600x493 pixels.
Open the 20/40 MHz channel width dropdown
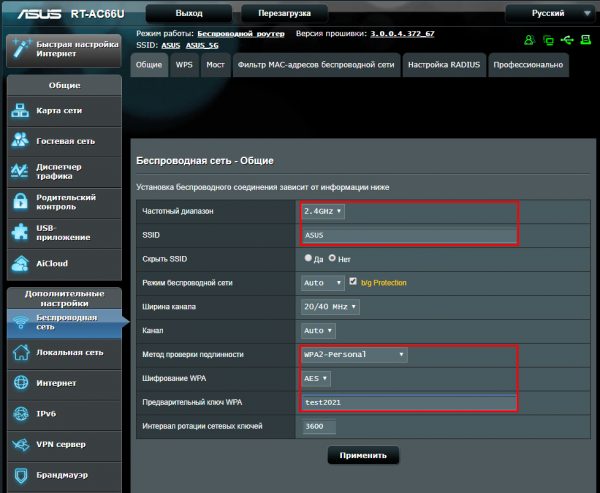[331, 307]
